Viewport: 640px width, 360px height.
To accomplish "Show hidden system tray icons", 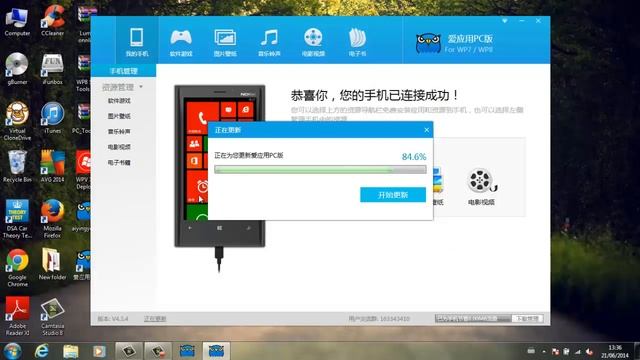I will click(x=544, y=351).
